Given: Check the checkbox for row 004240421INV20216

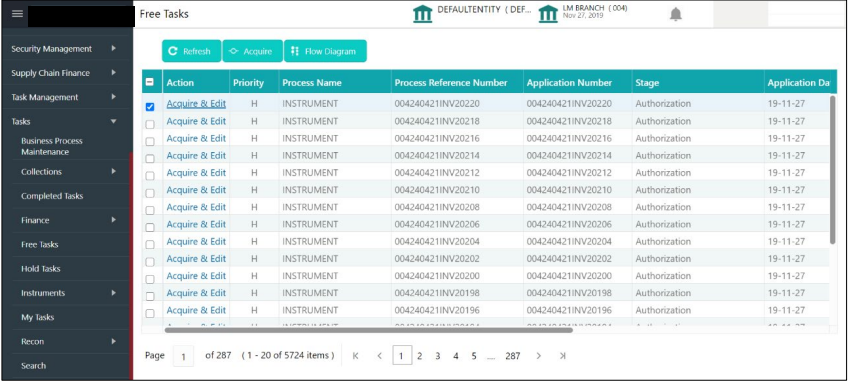Looking at the screenshot, I should point(150,141).
